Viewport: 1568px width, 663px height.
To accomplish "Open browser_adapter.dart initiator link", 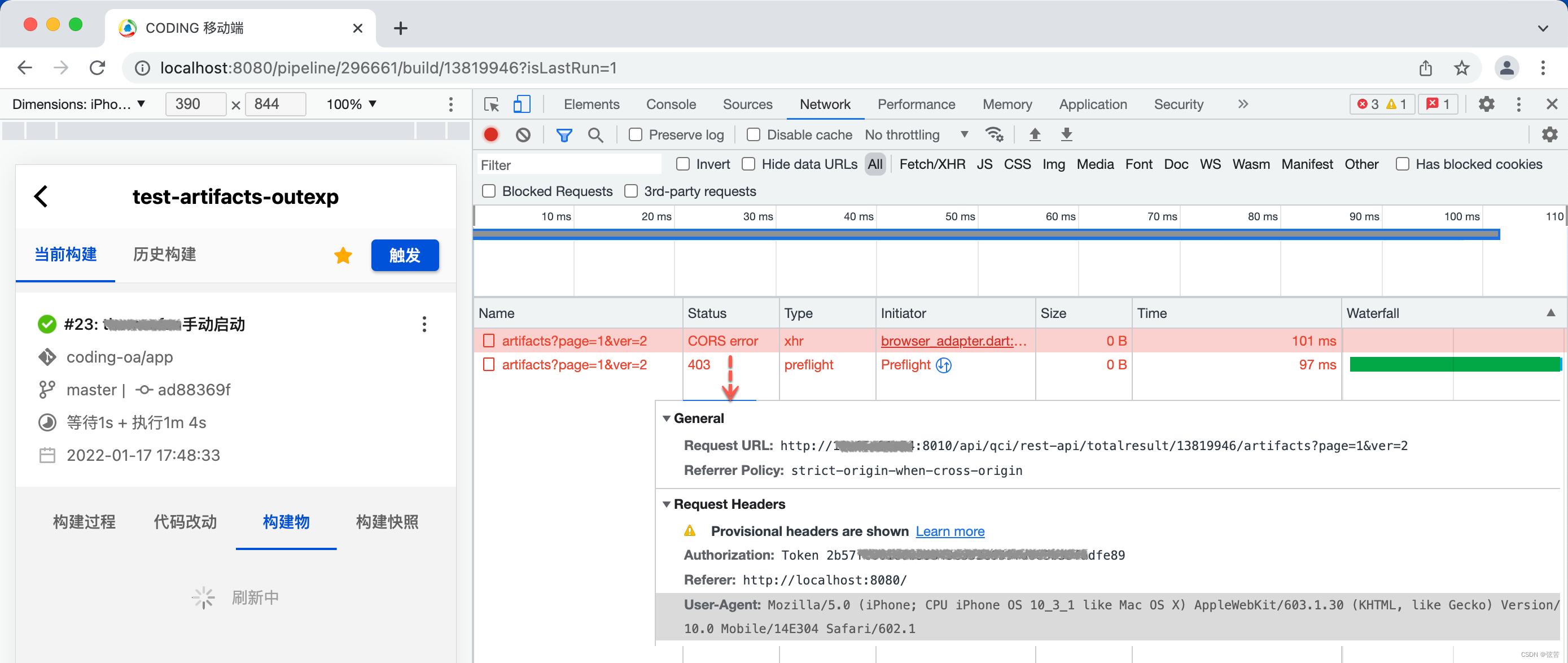I will 954,341.
